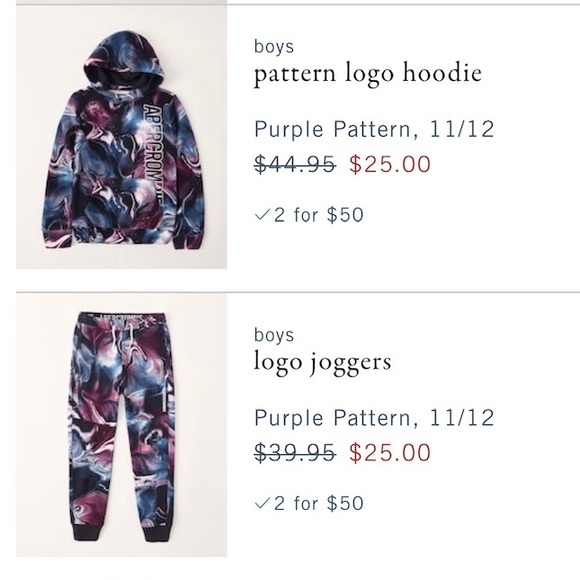The height and width of the screenshot is (580, 580).
Task: Click the joggers sale price $25.00
Action: (390, 452)
